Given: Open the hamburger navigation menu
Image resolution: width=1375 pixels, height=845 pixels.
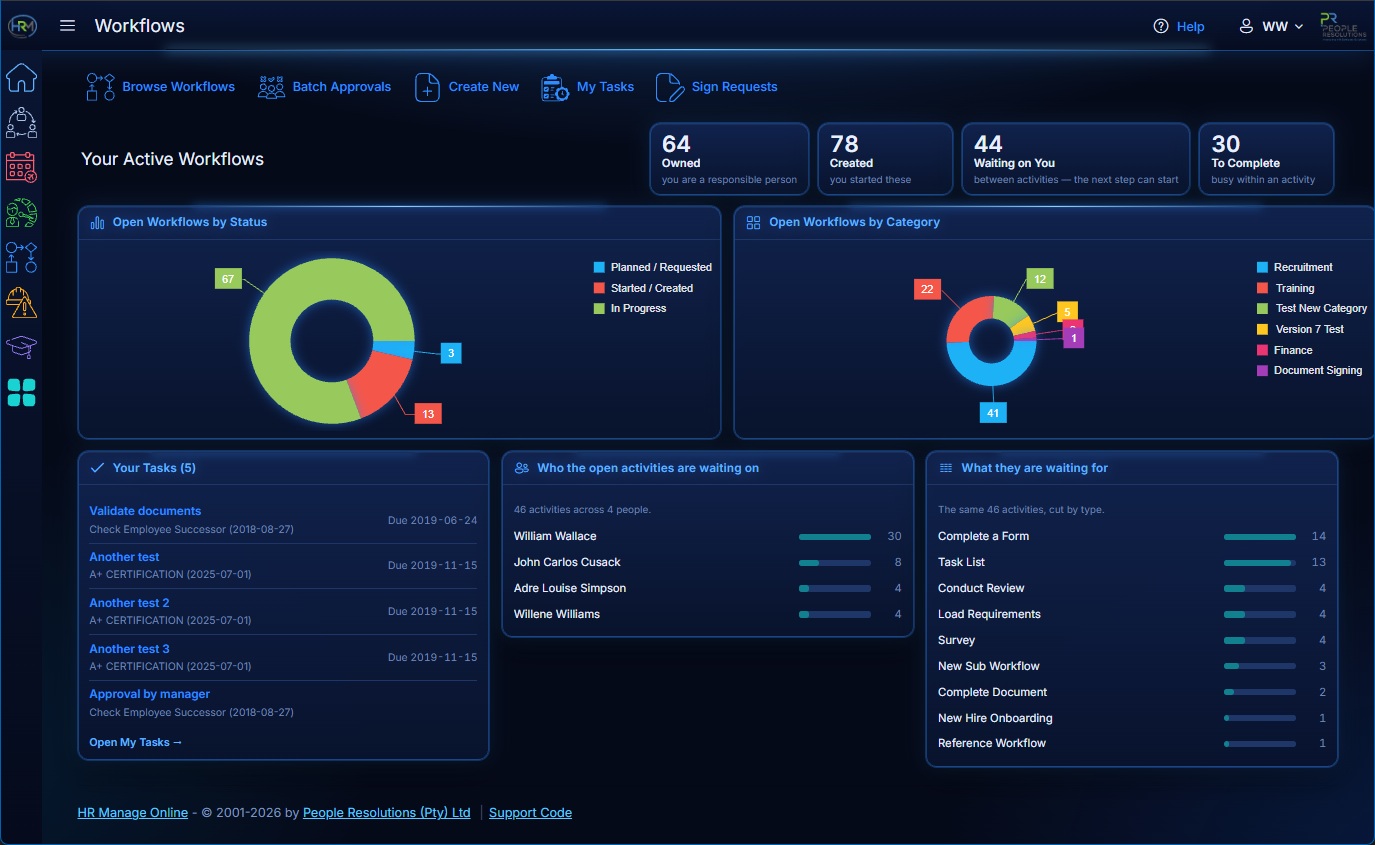Looking at the screenshot, I should (67, 26).
